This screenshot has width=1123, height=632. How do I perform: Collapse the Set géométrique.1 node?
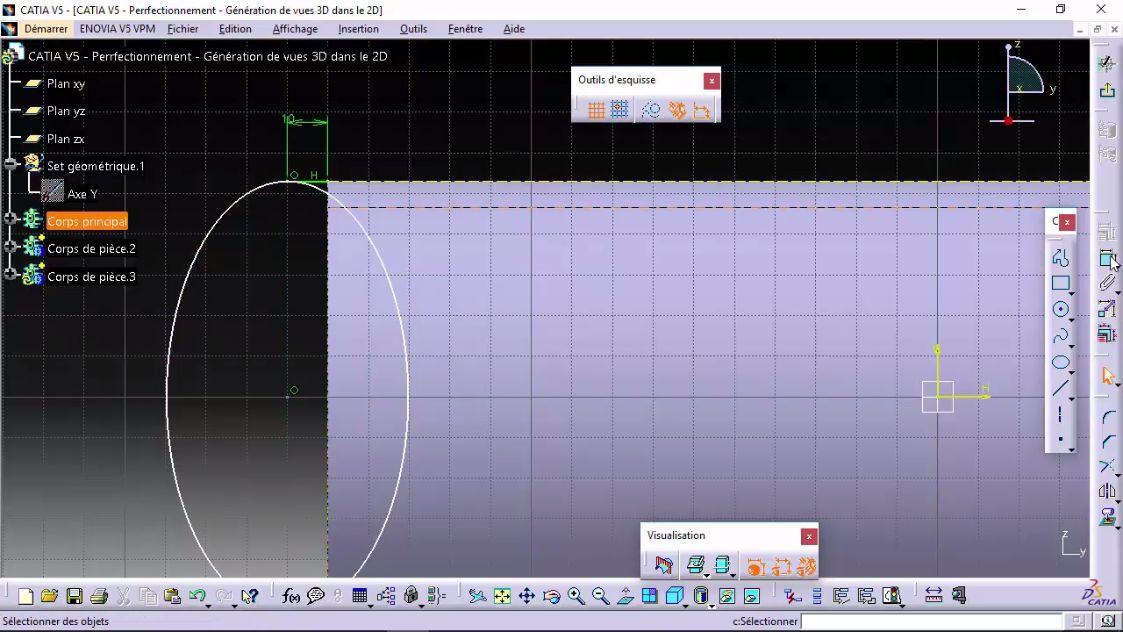[x=10, y=164]
